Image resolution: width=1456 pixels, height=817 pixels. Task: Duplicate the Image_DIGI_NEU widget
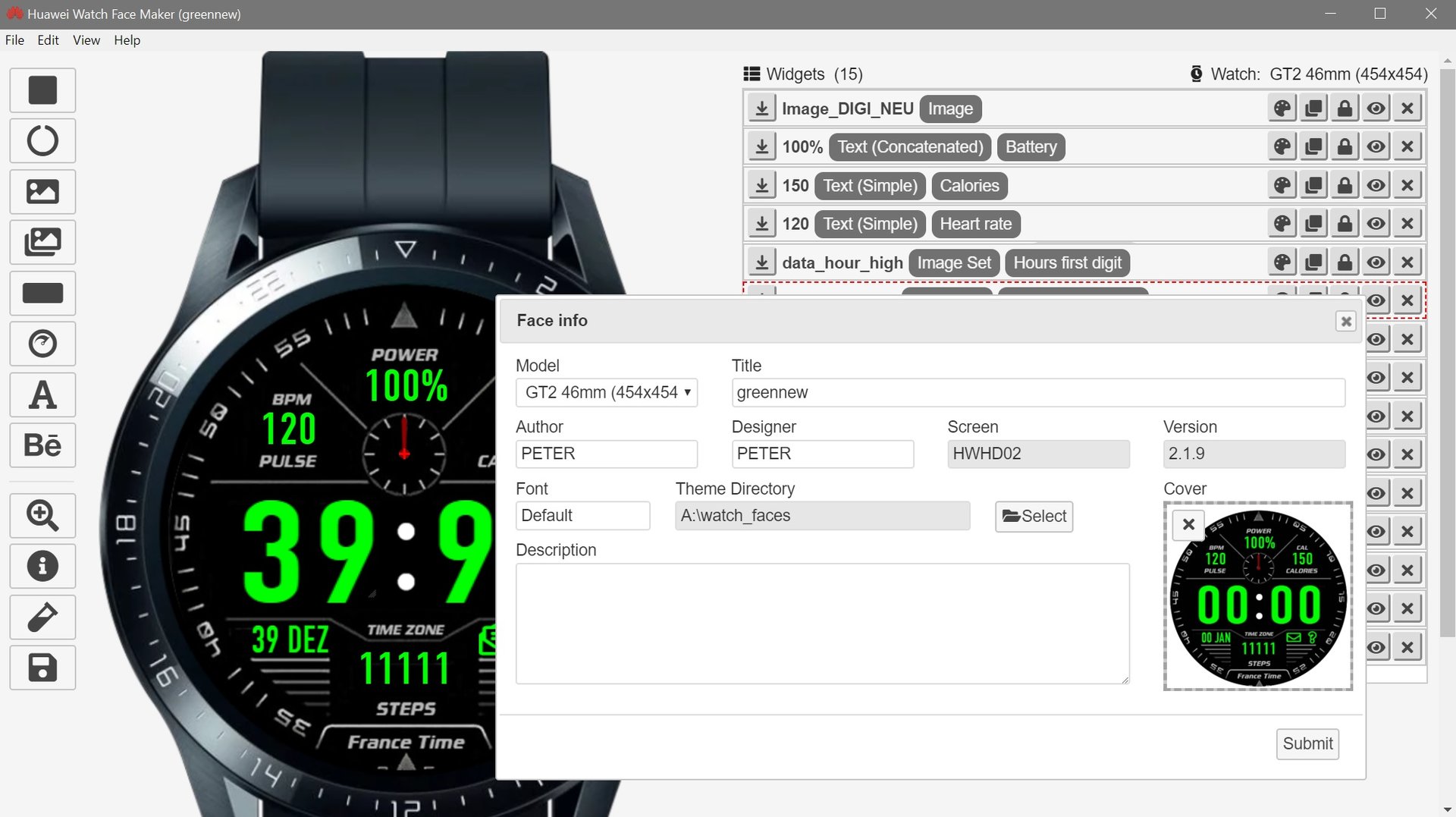click(1313, 108)
